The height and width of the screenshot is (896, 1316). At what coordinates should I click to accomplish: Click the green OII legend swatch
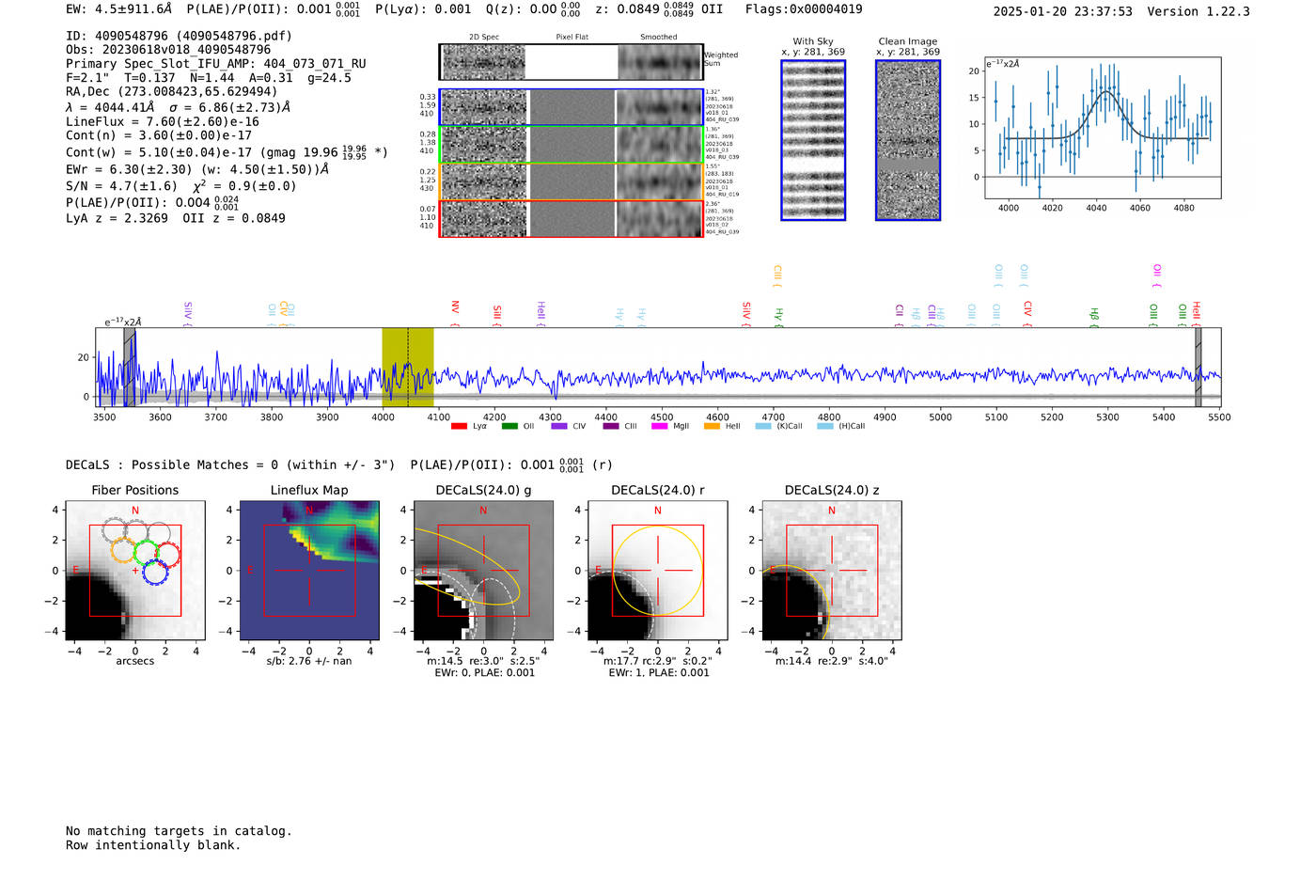[509, 426]
